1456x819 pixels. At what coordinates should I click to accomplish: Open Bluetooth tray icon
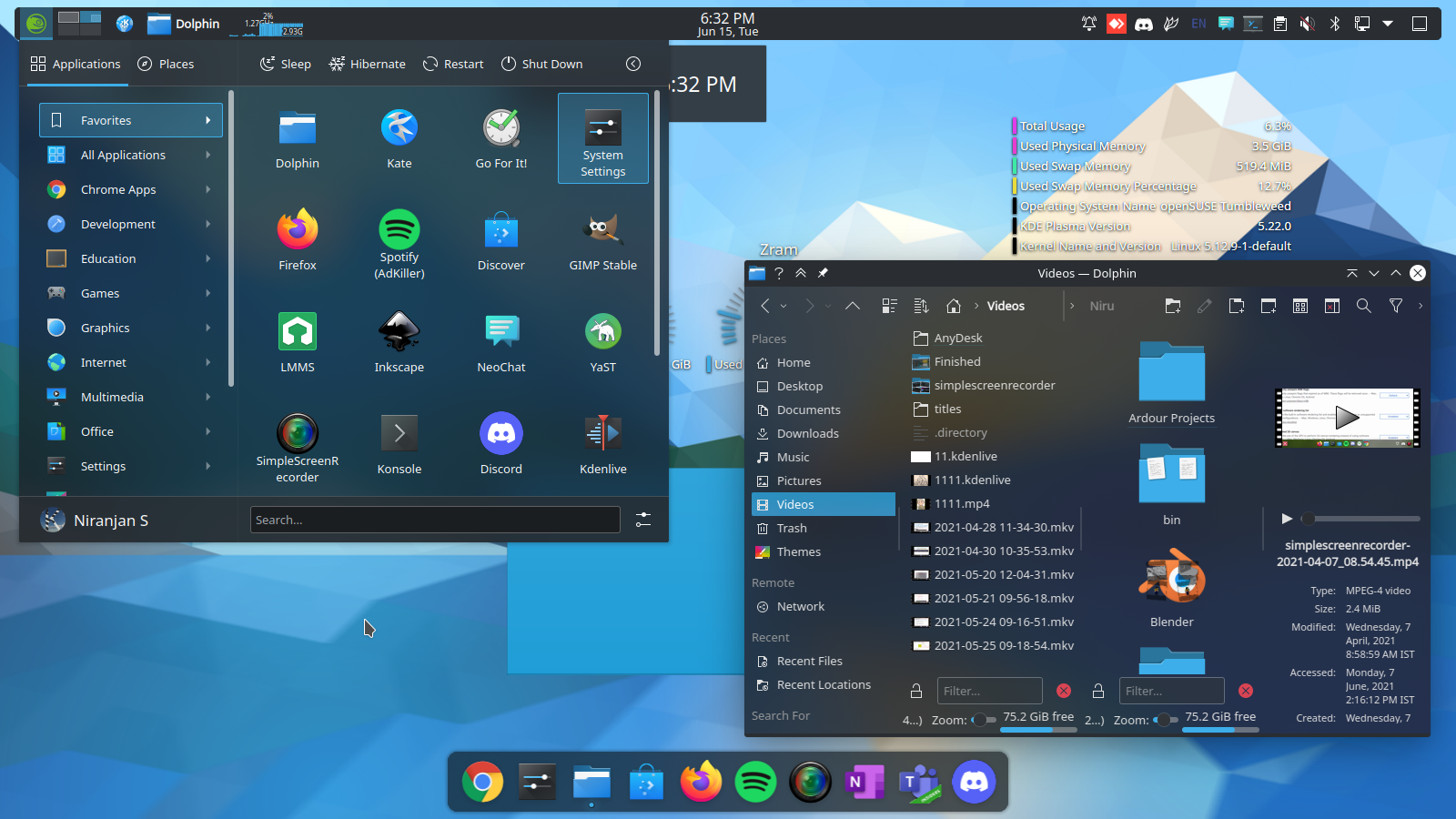pyautogui.click(x=1335, y=24)
